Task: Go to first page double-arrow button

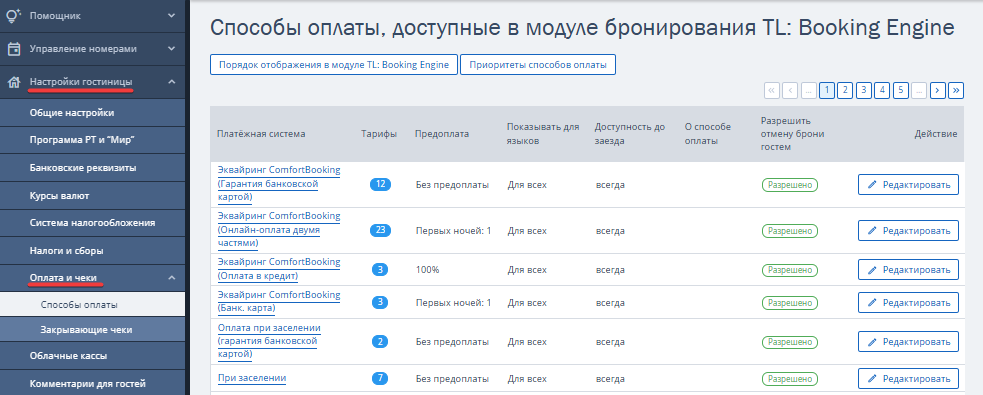Action: click(x=772, y=90)
